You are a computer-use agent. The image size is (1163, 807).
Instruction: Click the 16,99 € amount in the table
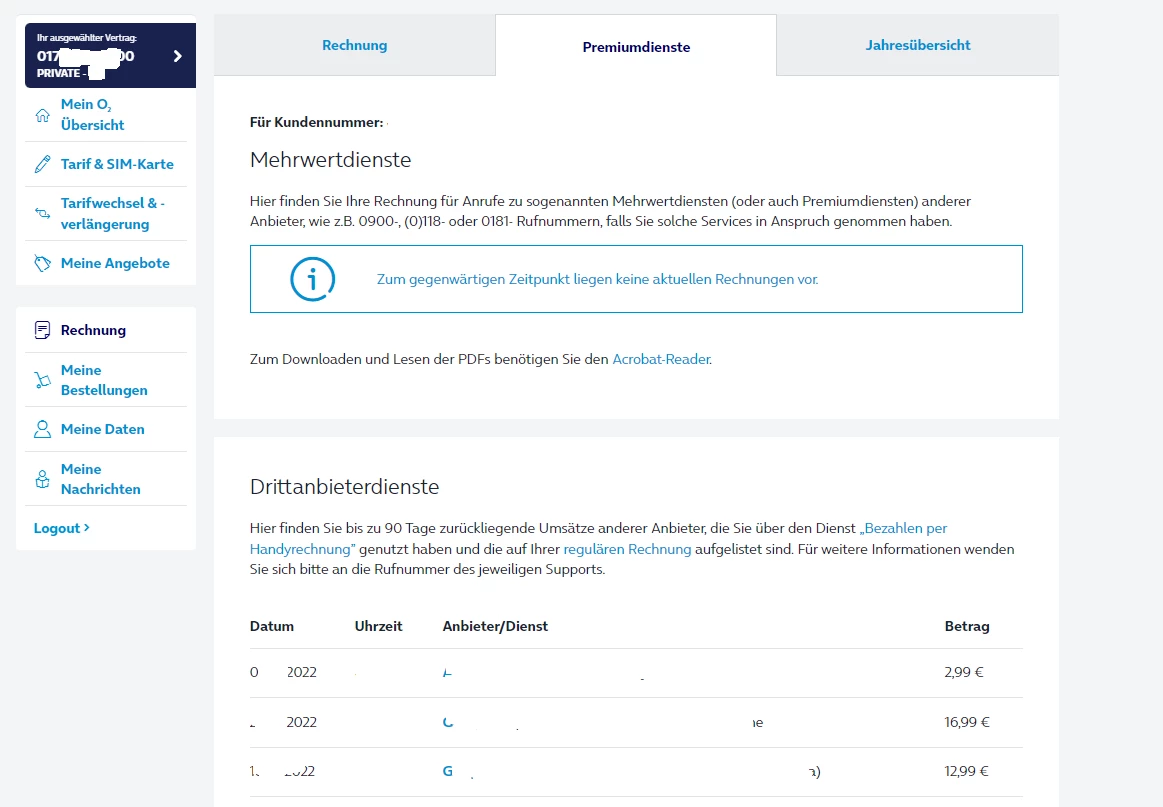point(966,722)
